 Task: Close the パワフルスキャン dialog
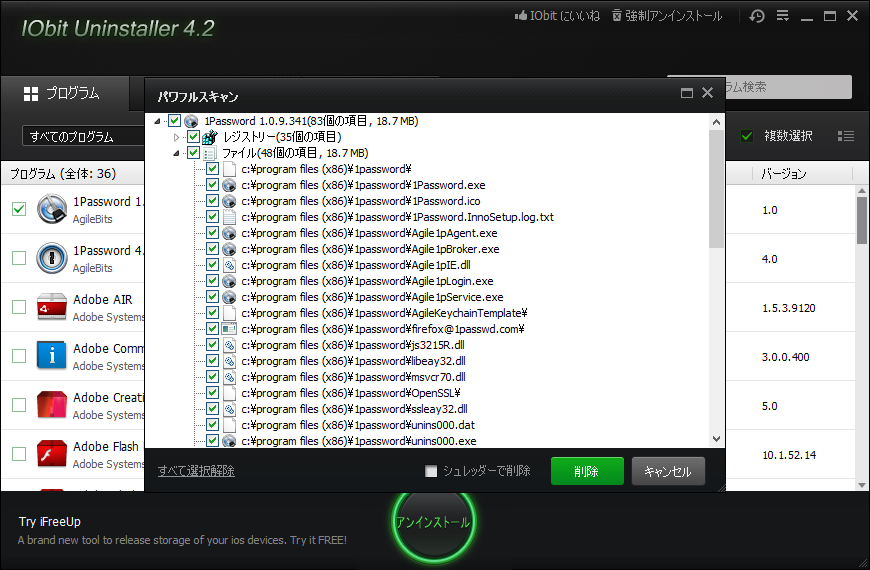pyautogui.click(x=707, y=93)
